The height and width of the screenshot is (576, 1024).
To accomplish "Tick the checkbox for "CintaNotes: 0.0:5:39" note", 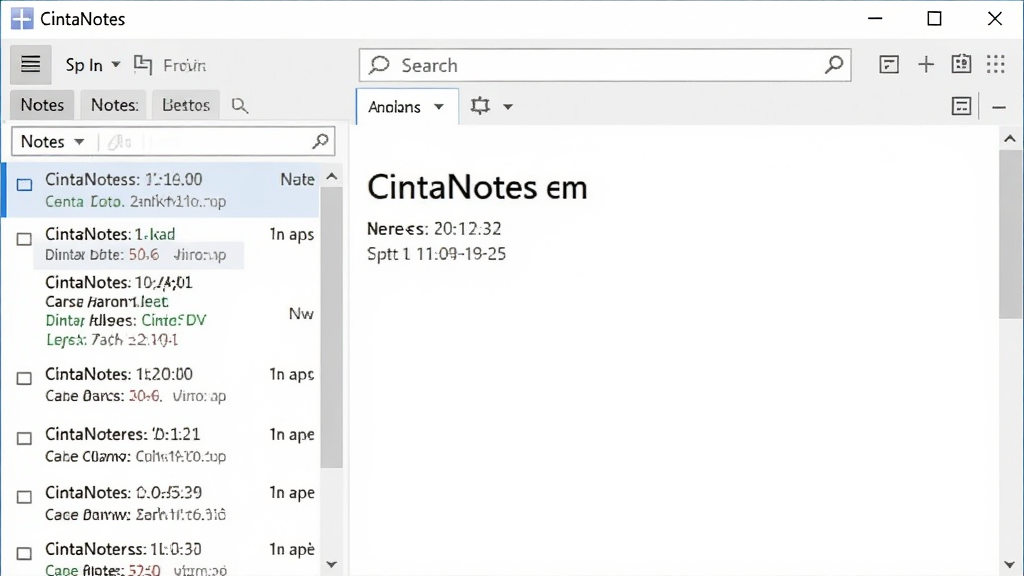I will coord(24,498).
